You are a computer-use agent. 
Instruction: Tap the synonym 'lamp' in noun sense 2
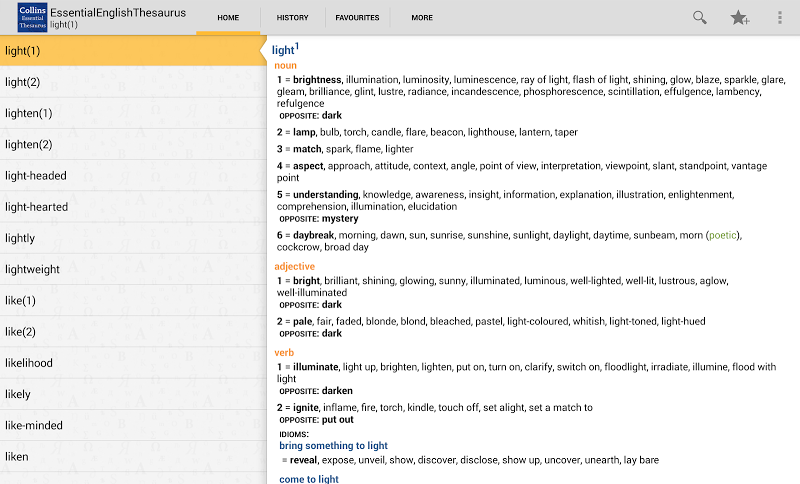[x=304, y=132]
